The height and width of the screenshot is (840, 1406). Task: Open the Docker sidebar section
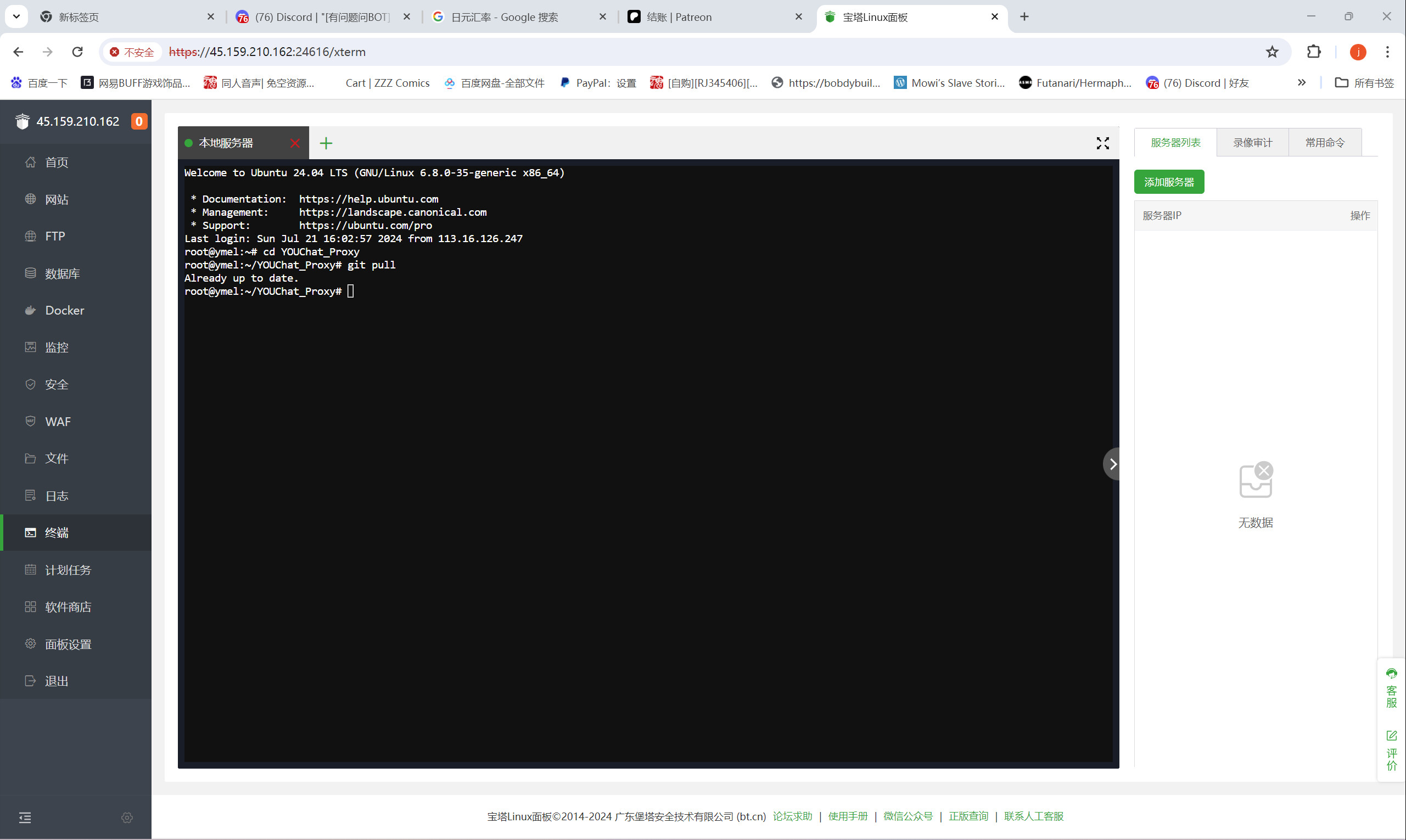point(64,310)
